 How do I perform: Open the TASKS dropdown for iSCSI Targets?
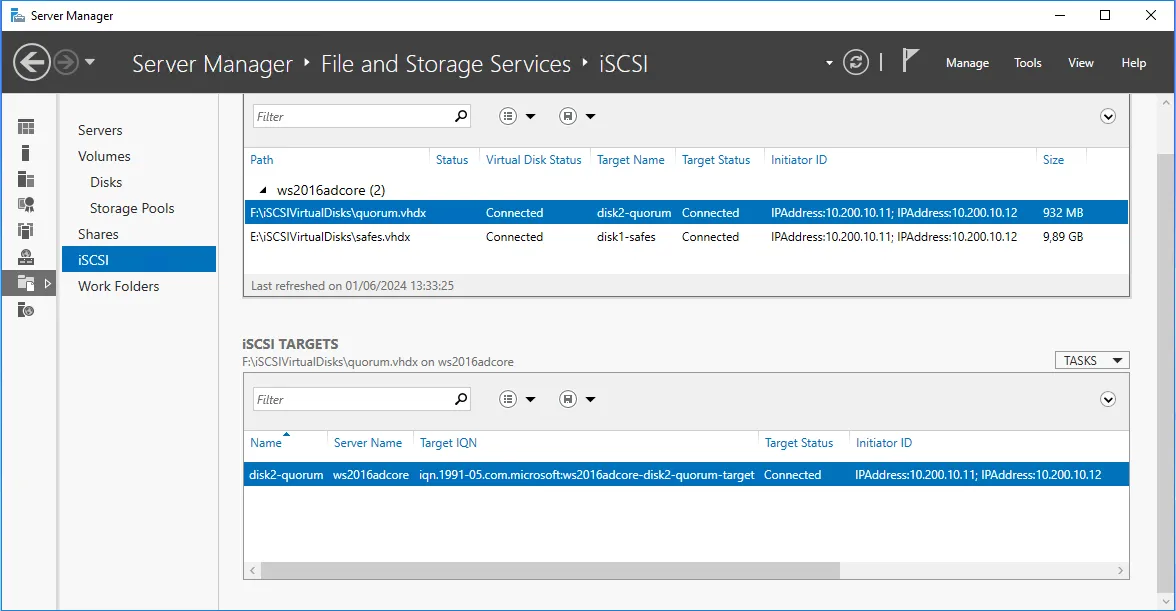tap(1091, 361)
